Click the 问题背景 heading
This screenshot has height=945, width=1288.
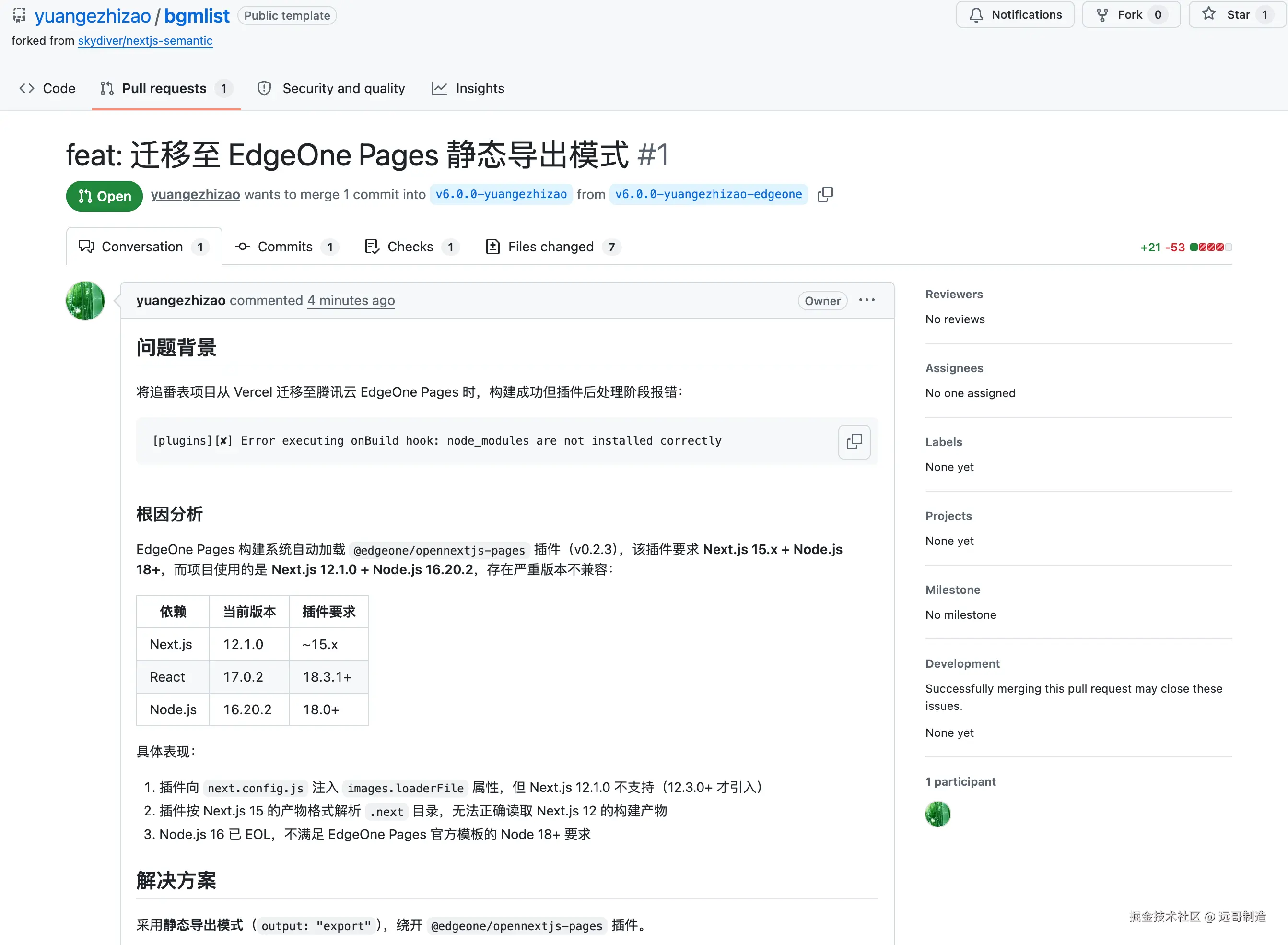click(176, 347)
